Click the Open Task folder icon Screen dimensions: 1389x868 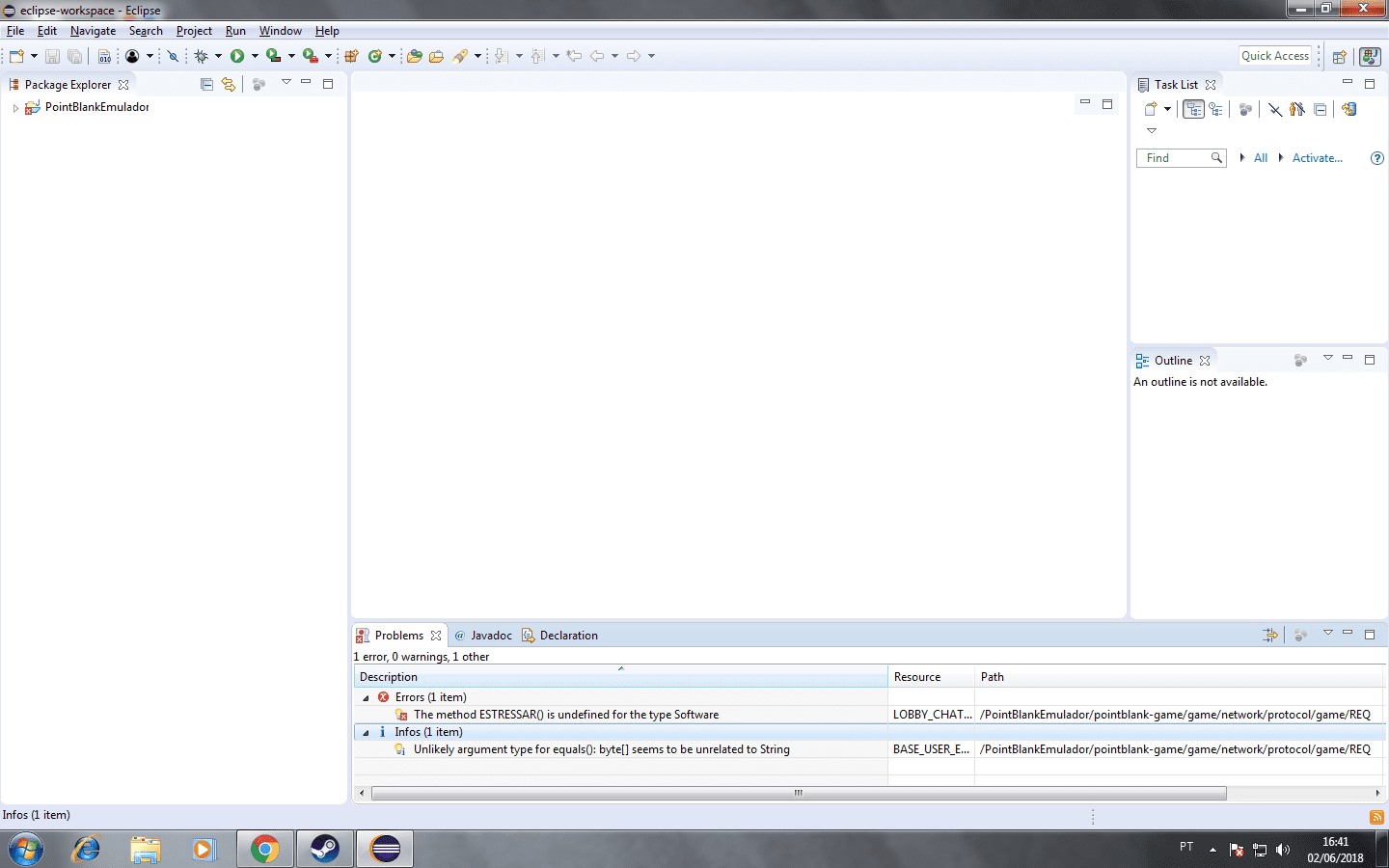(x=436, y=56)
